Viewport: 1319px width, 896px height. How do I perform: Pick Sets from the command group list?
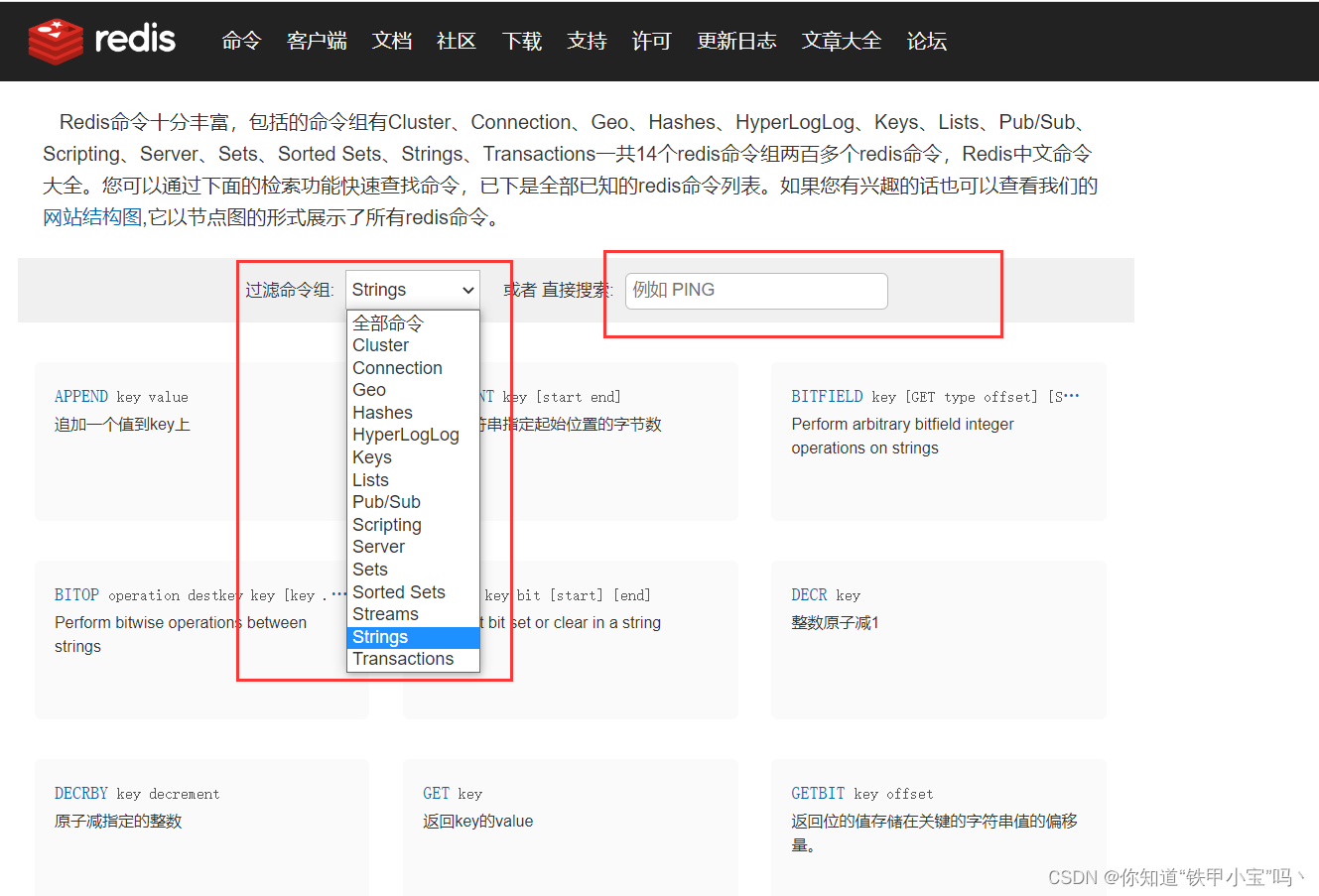pos(413,570)
